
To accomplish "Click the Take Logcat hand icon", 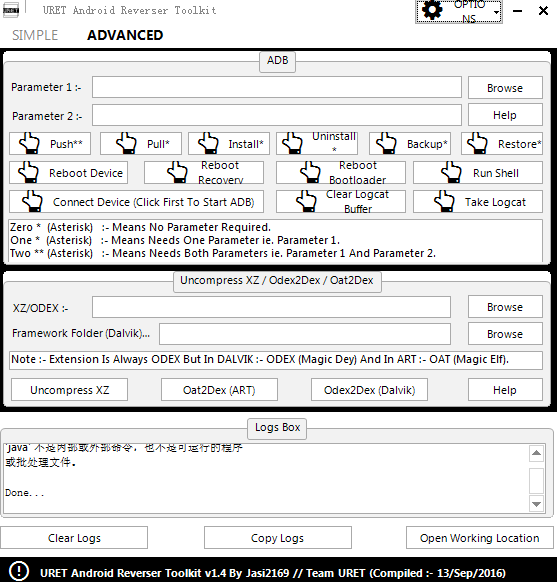I will [444, 201].
